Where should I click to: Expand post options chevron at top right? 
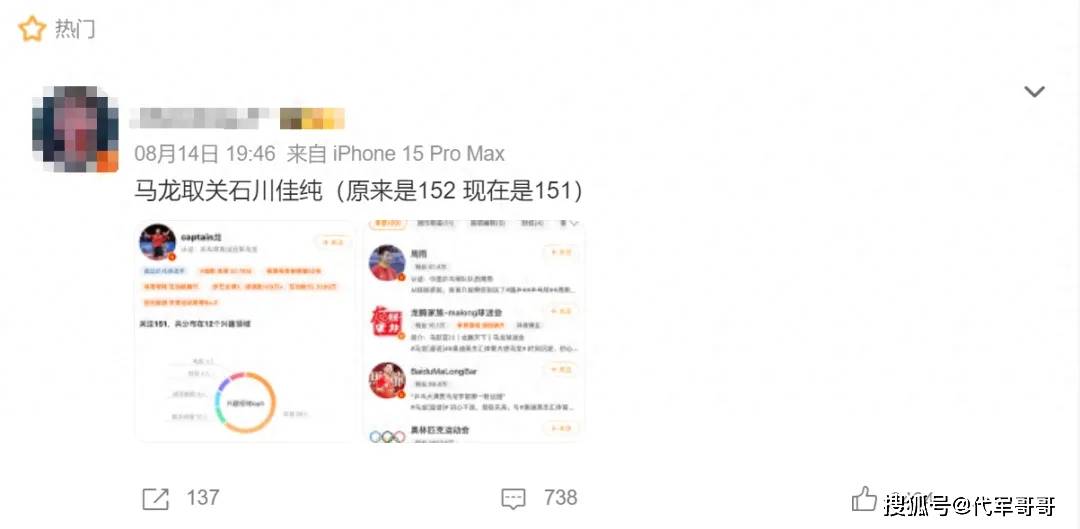tap(1034, 92)
